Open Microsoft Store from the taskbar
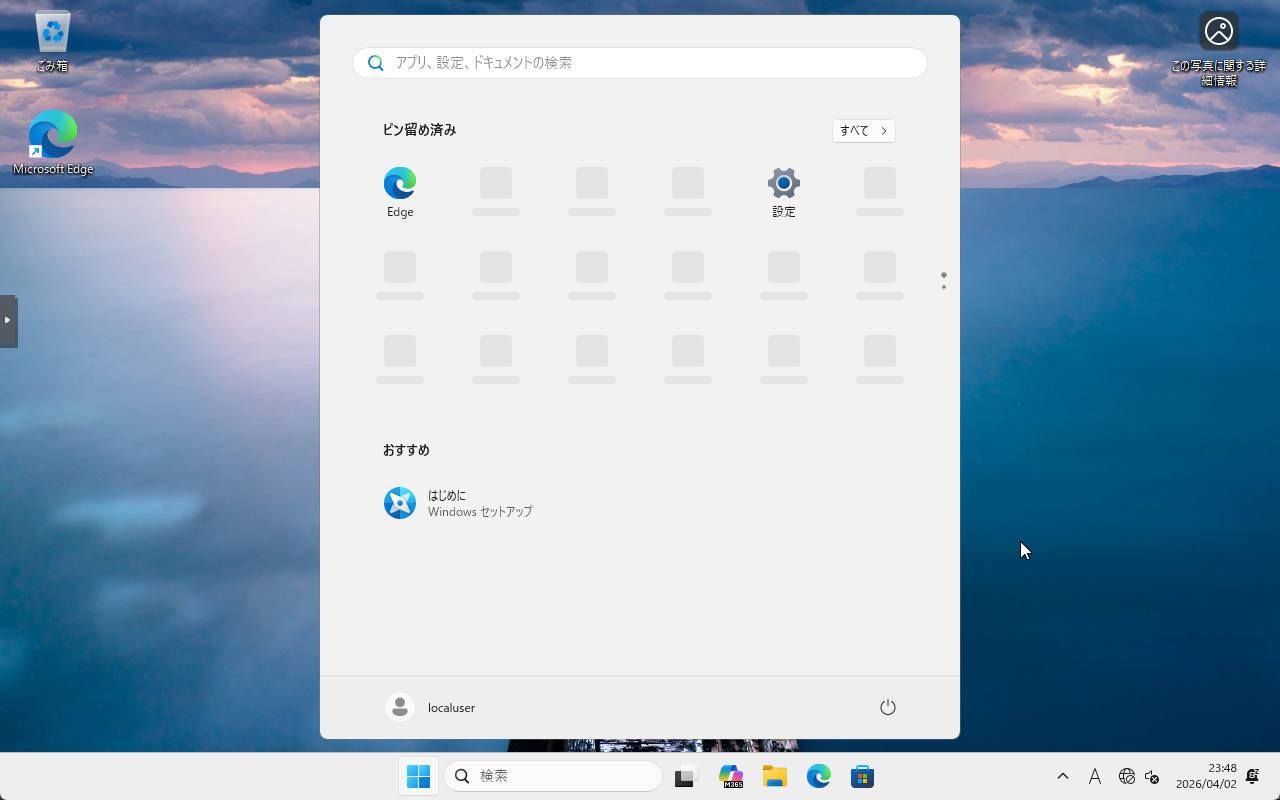Viewport: 1280px width, 800px height. [x=862, y=776]
